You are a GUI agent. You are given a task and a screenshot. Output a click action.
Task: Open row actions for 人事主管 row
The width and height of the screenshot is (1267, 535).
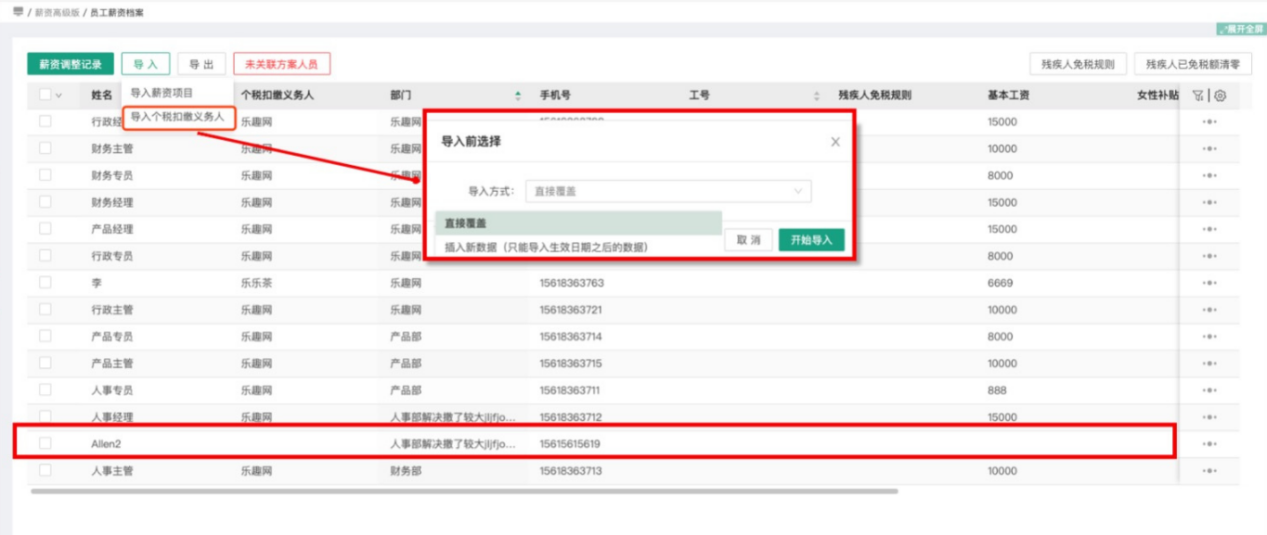[1209, 471]
